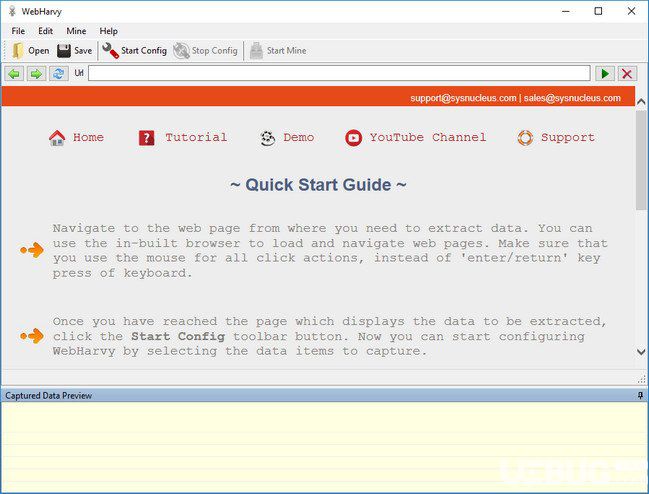The height and width of the screenshot is (494, 649).
Task: Click the Captured Data Preview title bar
Action: 324,396
